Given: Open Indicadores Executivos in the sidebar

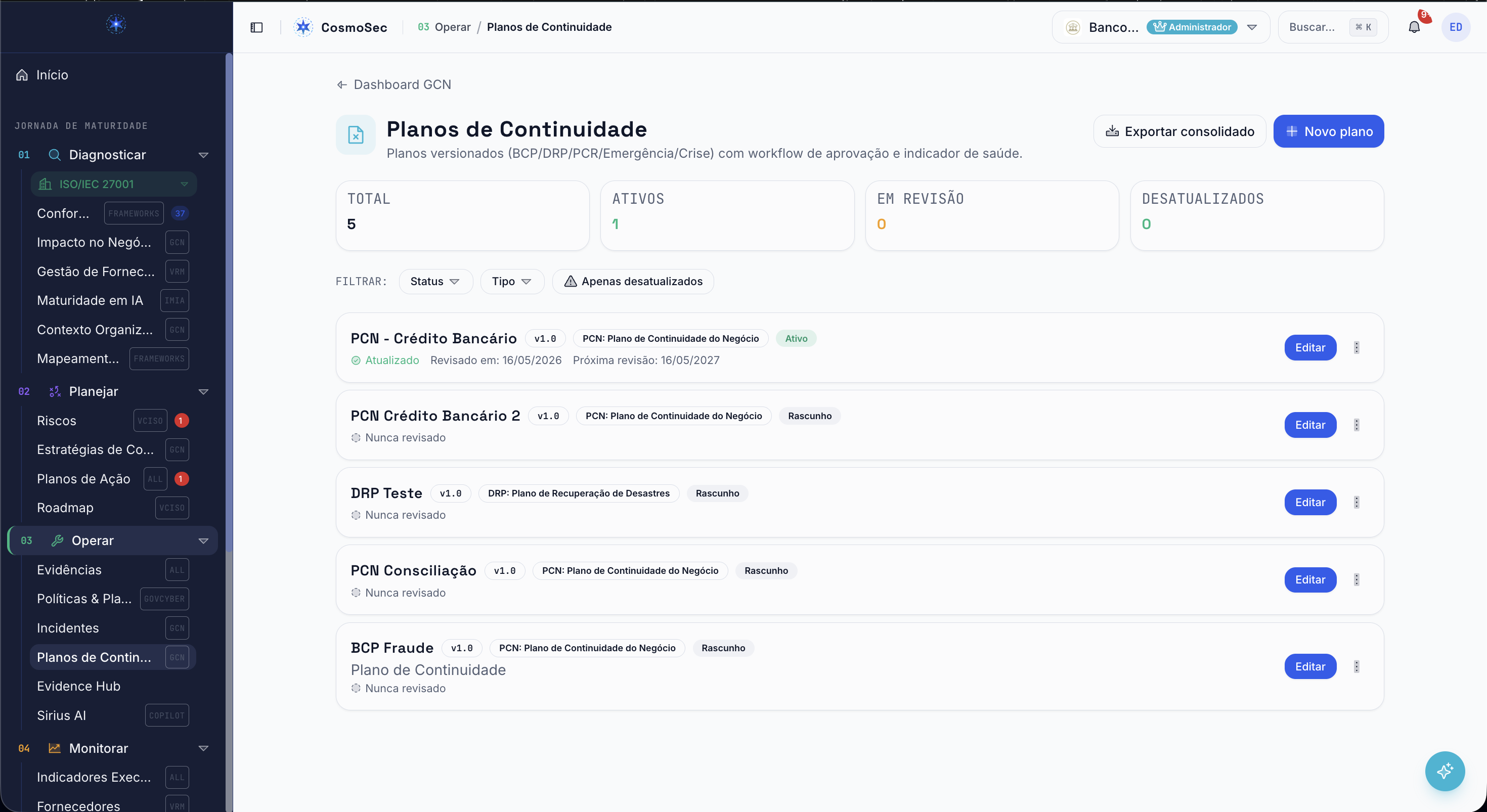Looking at the screenshot, I should [x=113, y=777].
